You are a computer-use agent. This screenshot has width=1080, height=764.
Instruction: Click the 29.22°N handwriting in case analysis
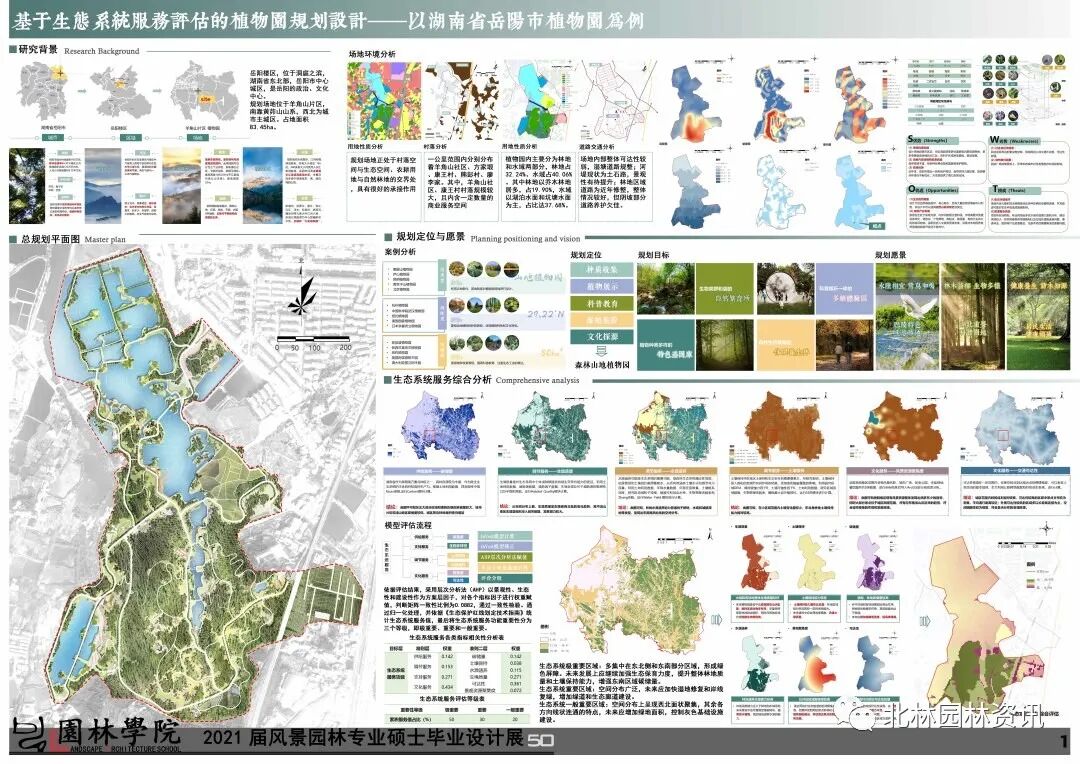pyautogui.click(x=546, y=314)
